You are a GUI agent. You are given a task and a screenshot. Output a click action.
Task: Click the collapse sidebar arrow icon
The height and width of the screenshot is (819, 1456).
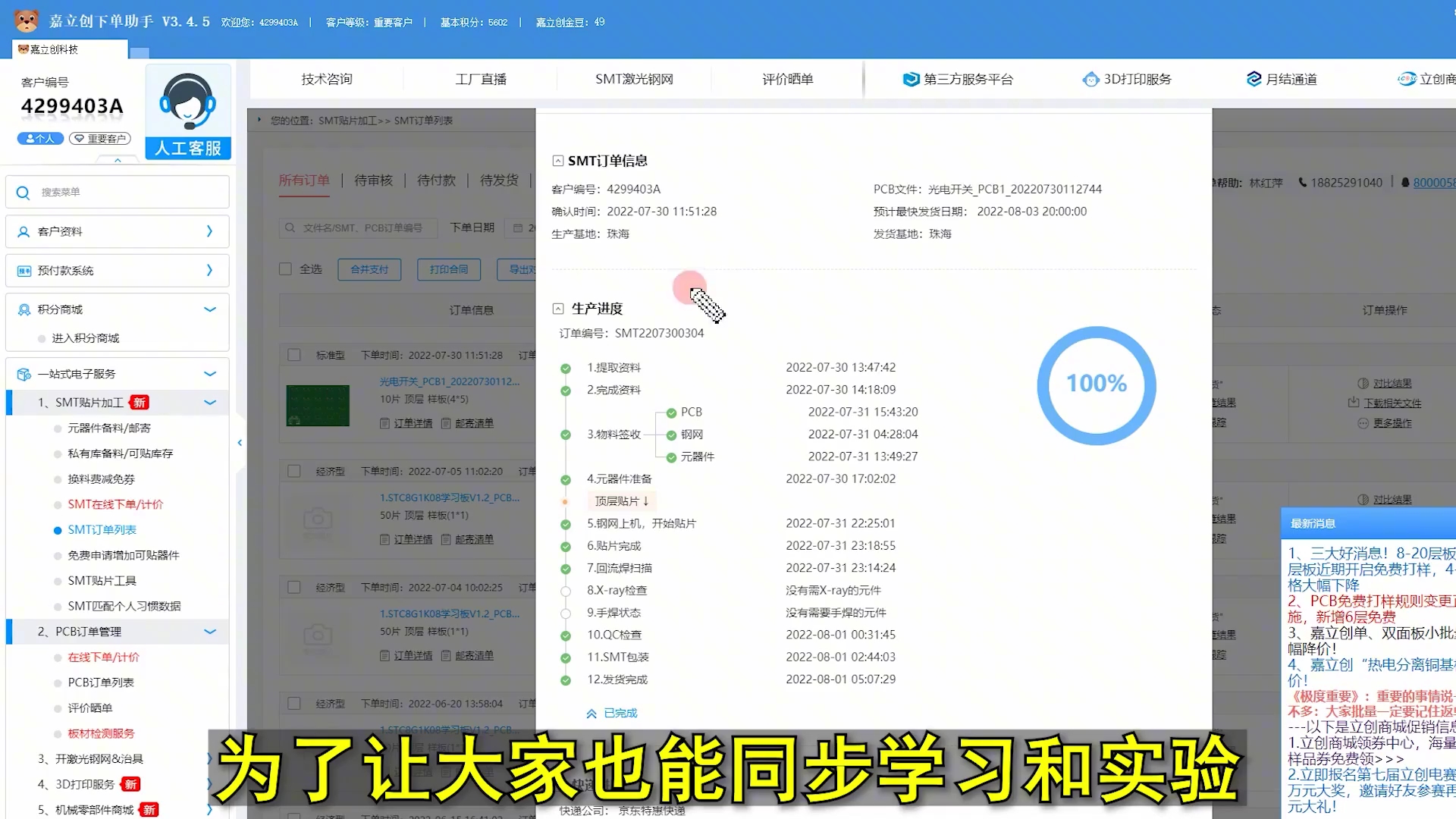pyautogui.click(x=240, y=443)
